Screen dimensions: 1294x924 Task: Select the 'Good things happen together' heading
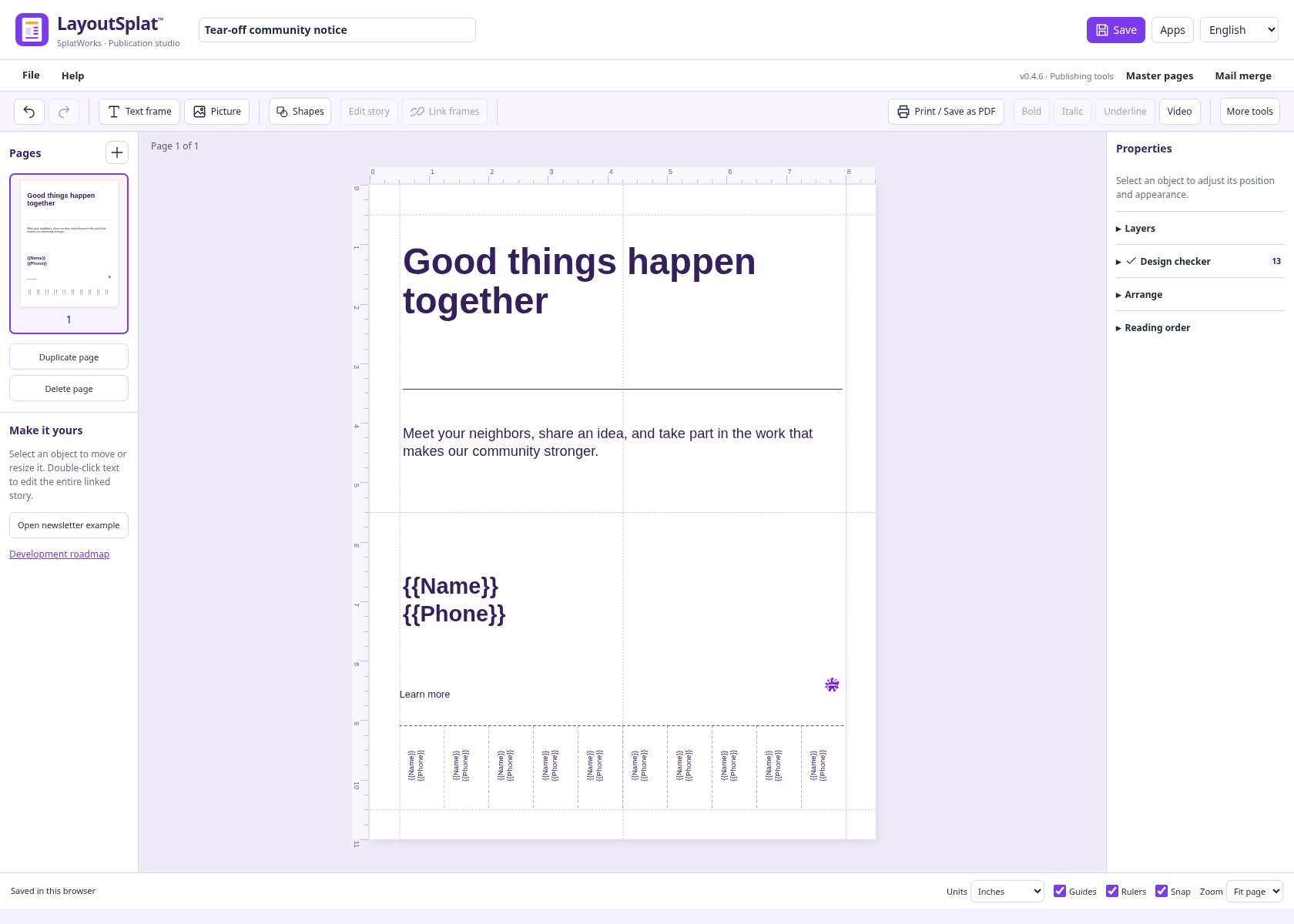click(x=579, y=281)
